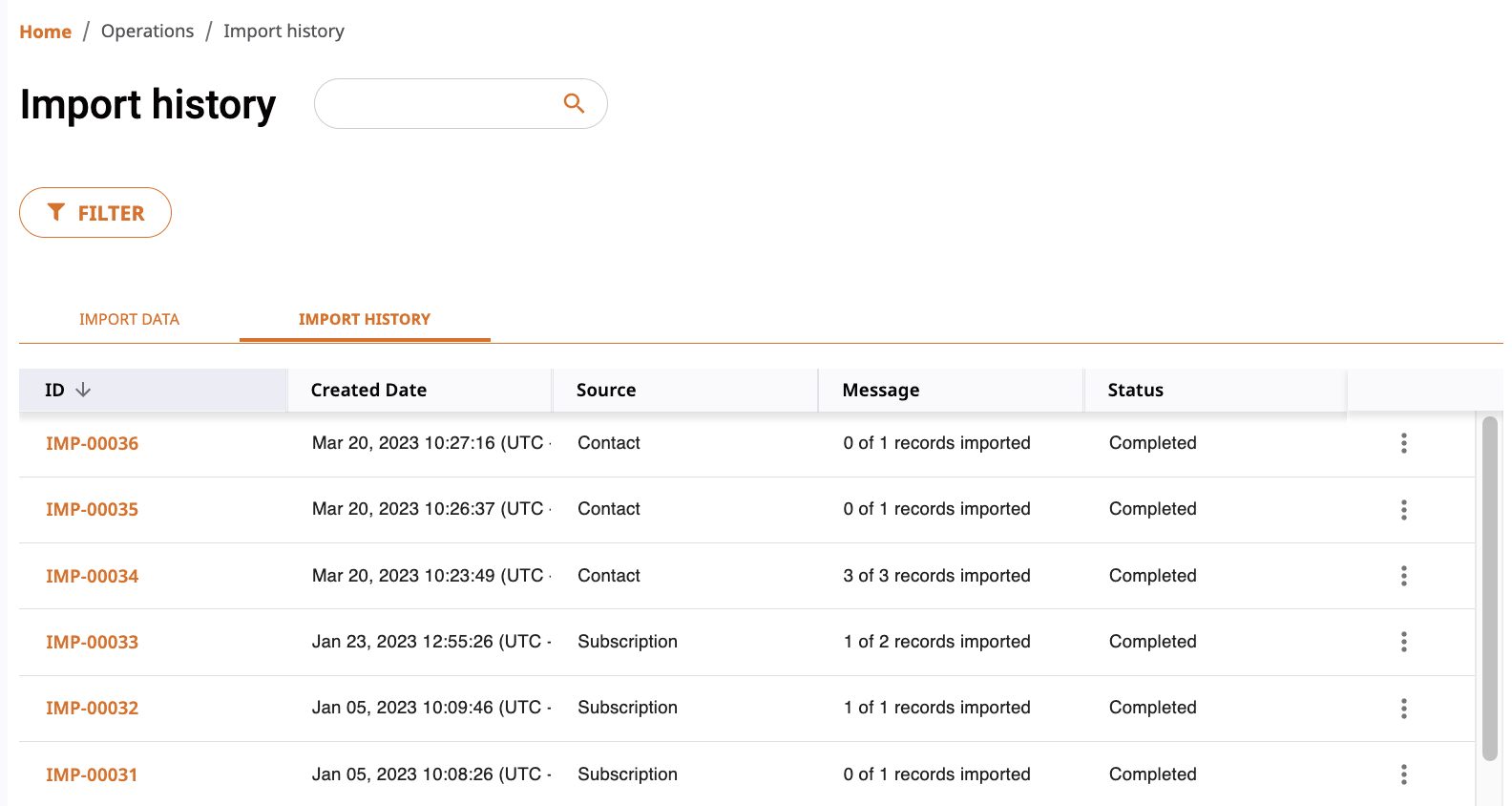Screen dimensions: 1512x806
Task: Open the three-dot menu for IMP-00034
Action: (1403, 576)
